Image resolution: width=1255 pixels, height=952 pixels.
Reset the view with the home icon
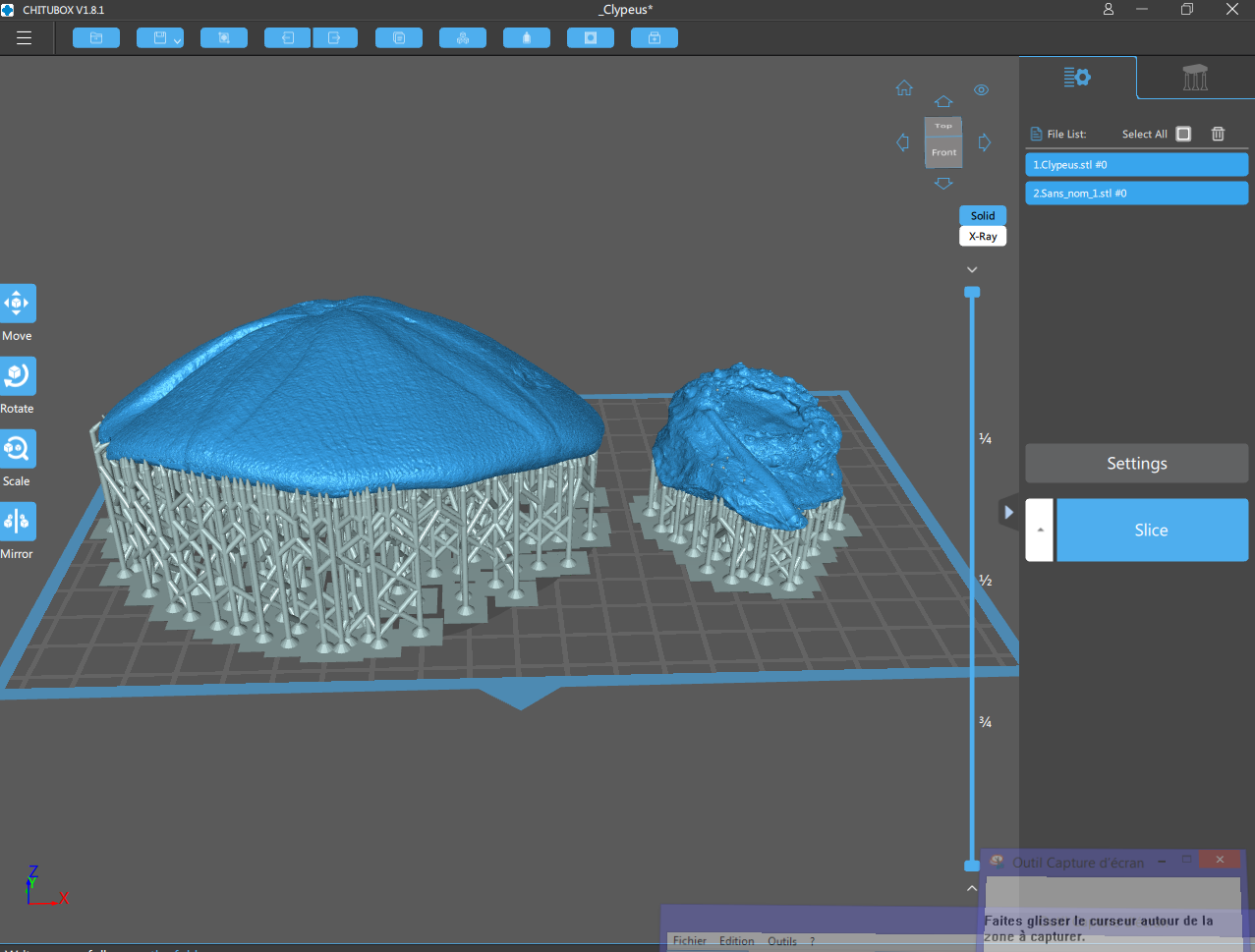coord(904,88)
